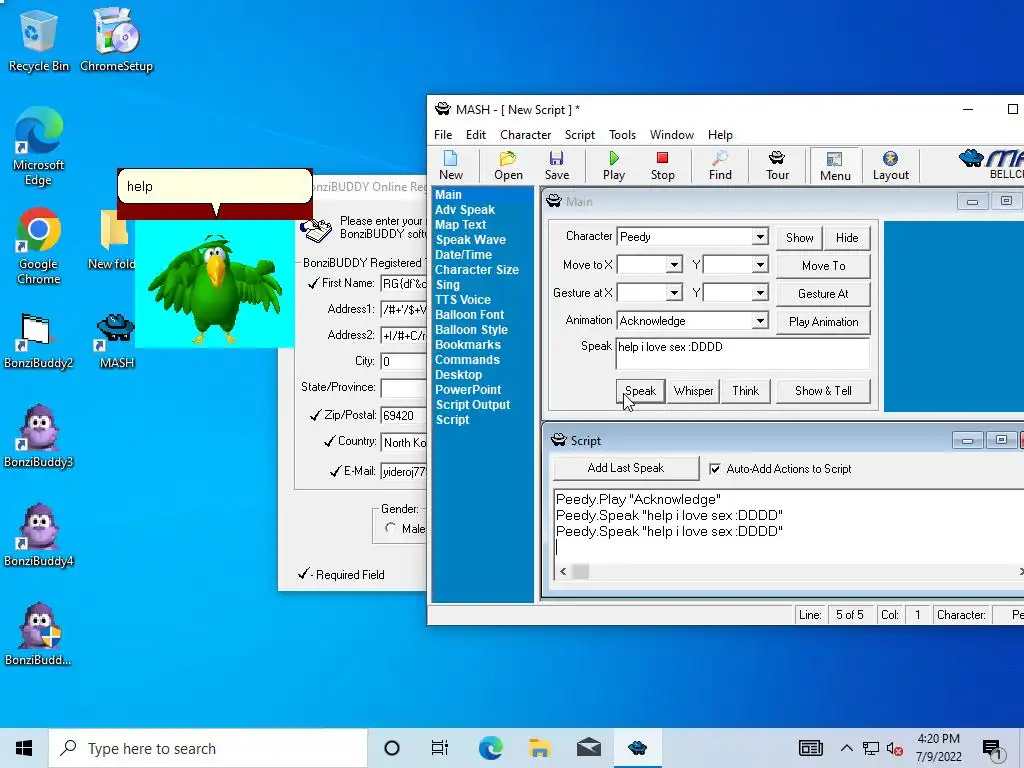
Task: Open the Character menu
Action: pyautogui.click(x=526, y=135)
